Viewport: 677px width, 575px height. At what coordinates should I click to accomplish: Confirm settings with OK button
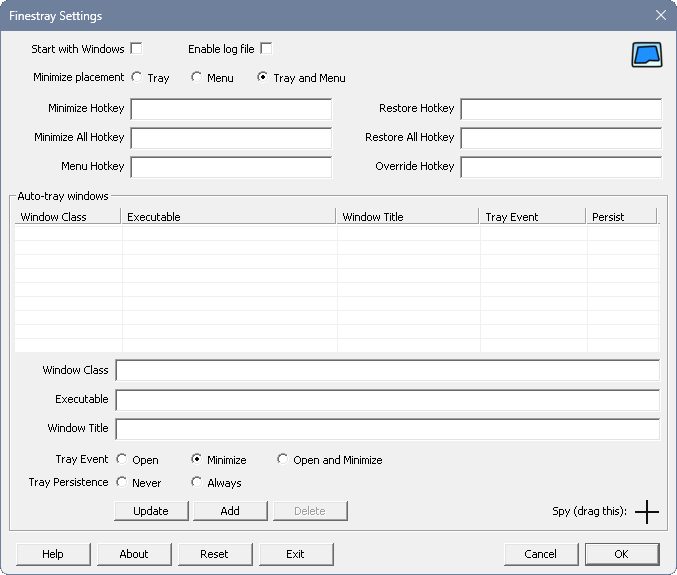(x=622, y=554)
